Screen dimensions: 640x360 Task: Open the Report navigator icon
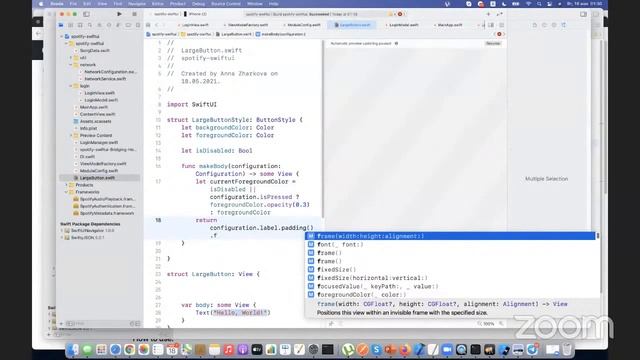click(138, 25)
